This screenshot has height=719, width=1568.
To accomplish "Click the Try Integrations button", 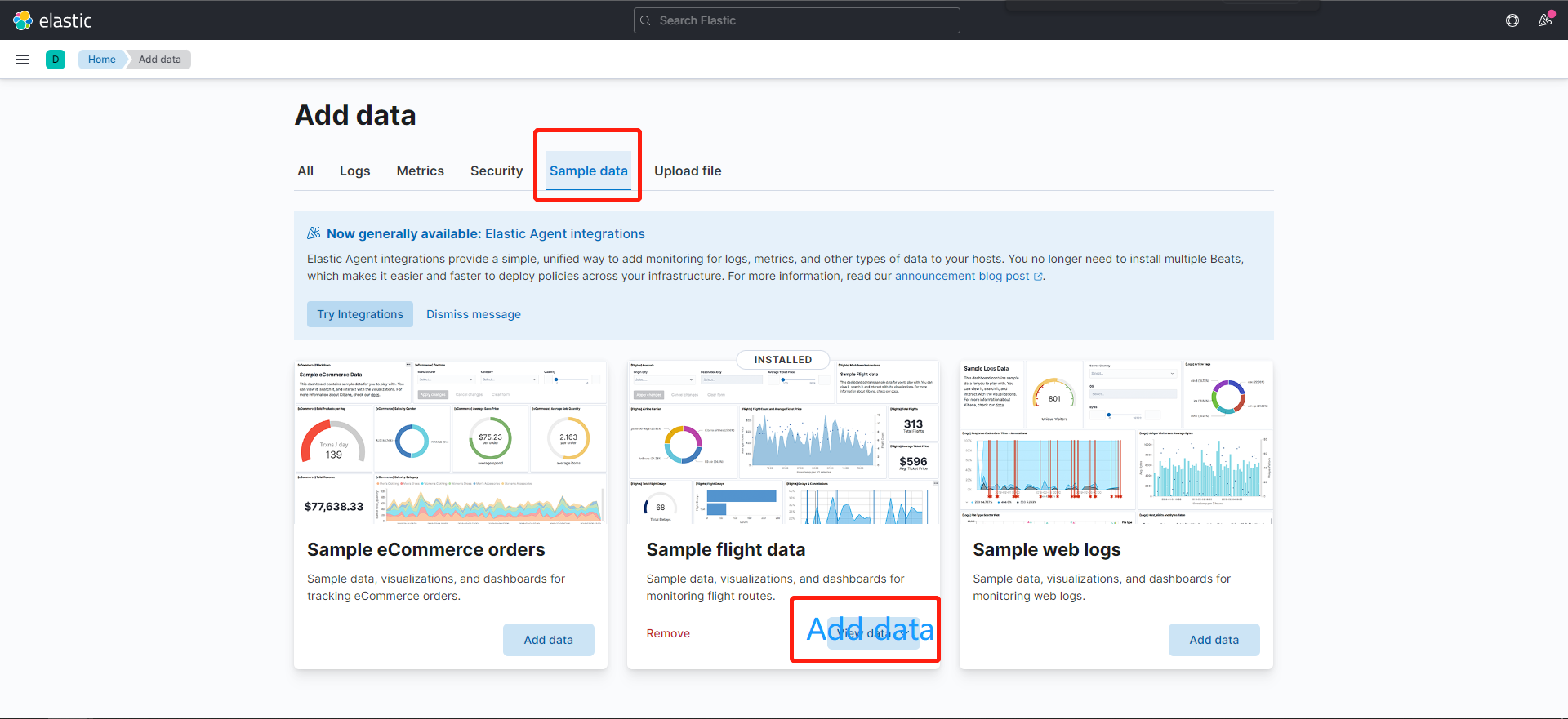I will coord(360,314).
